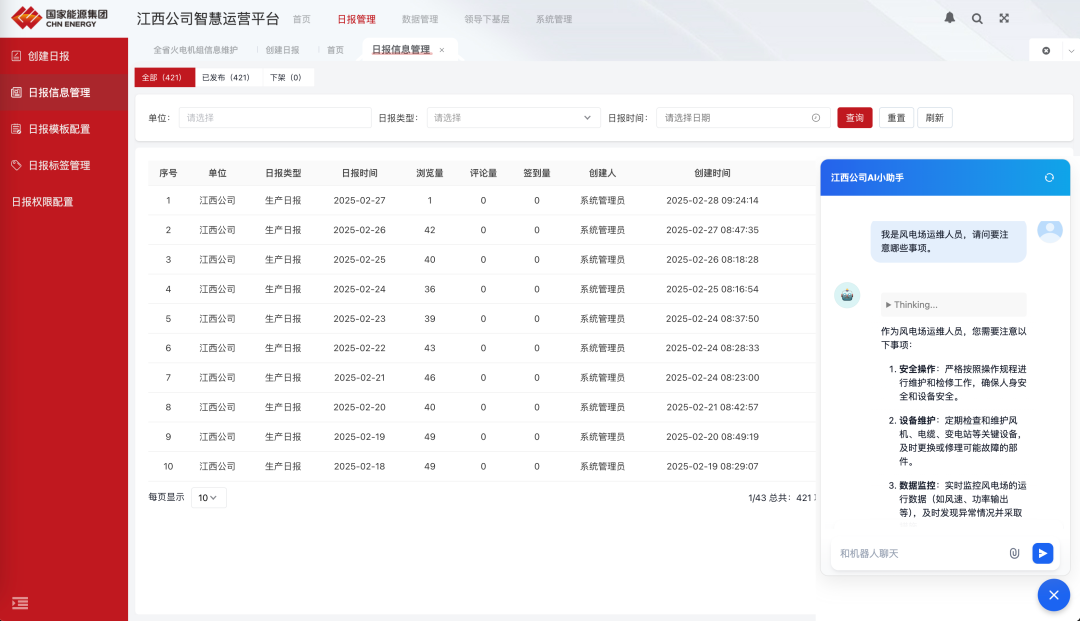Image resolution: width=1080 pixels, height=621 pixels.
Task: Click the 江西公司AI小助手 panel header
Action: (945, 178)
